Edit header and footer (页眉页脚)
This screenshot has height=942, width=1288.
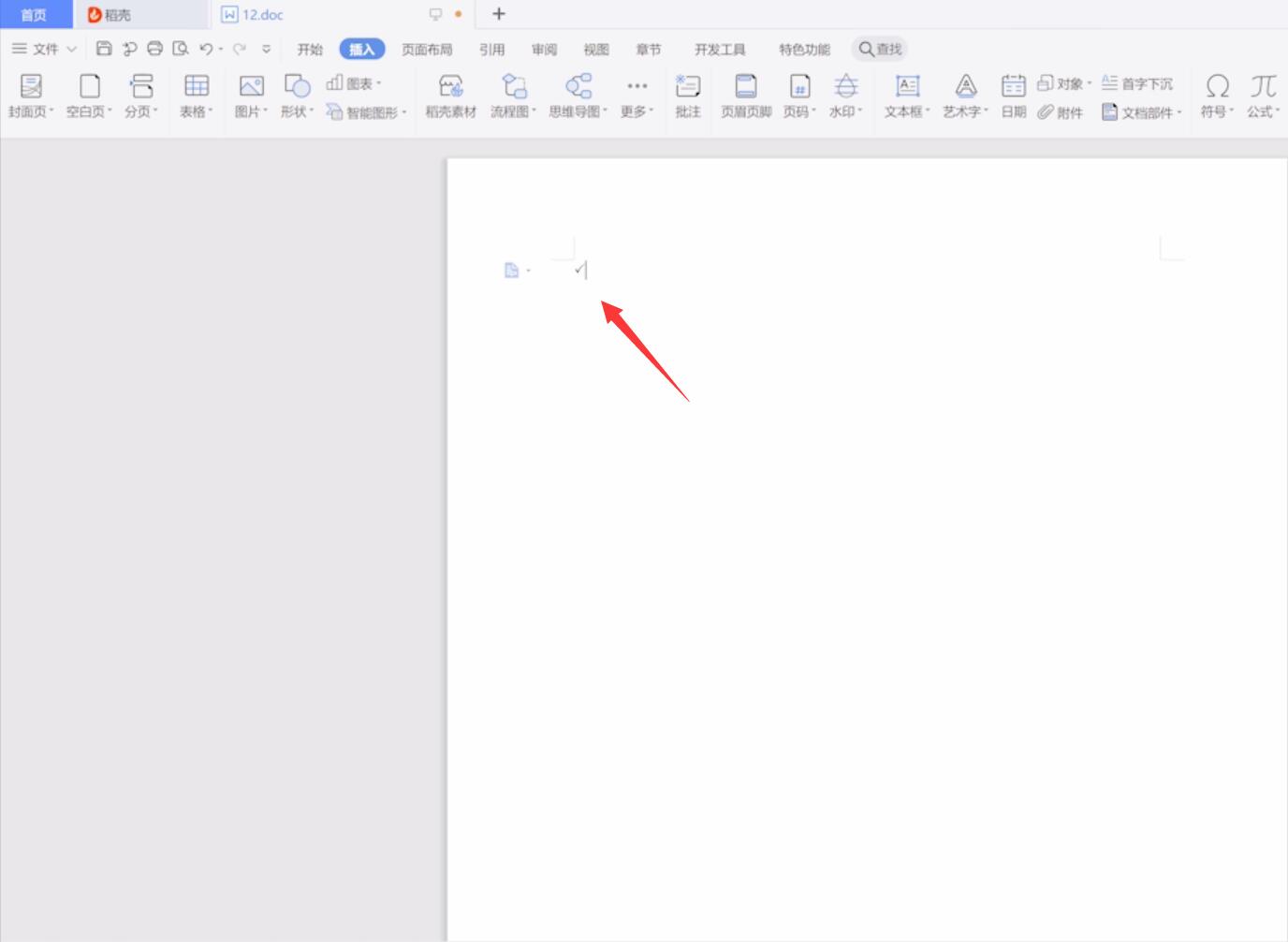[x=746, y=96]
